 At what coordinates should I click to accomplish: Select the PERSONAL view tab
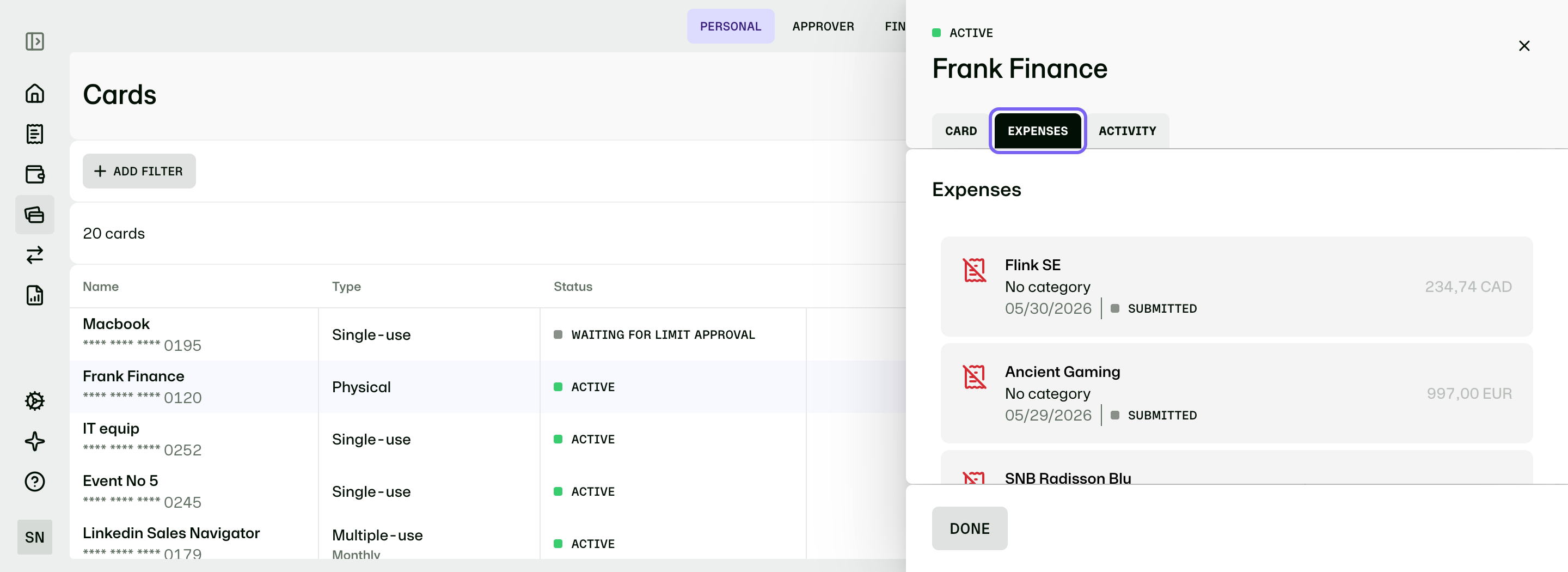[x=731, y=26]
